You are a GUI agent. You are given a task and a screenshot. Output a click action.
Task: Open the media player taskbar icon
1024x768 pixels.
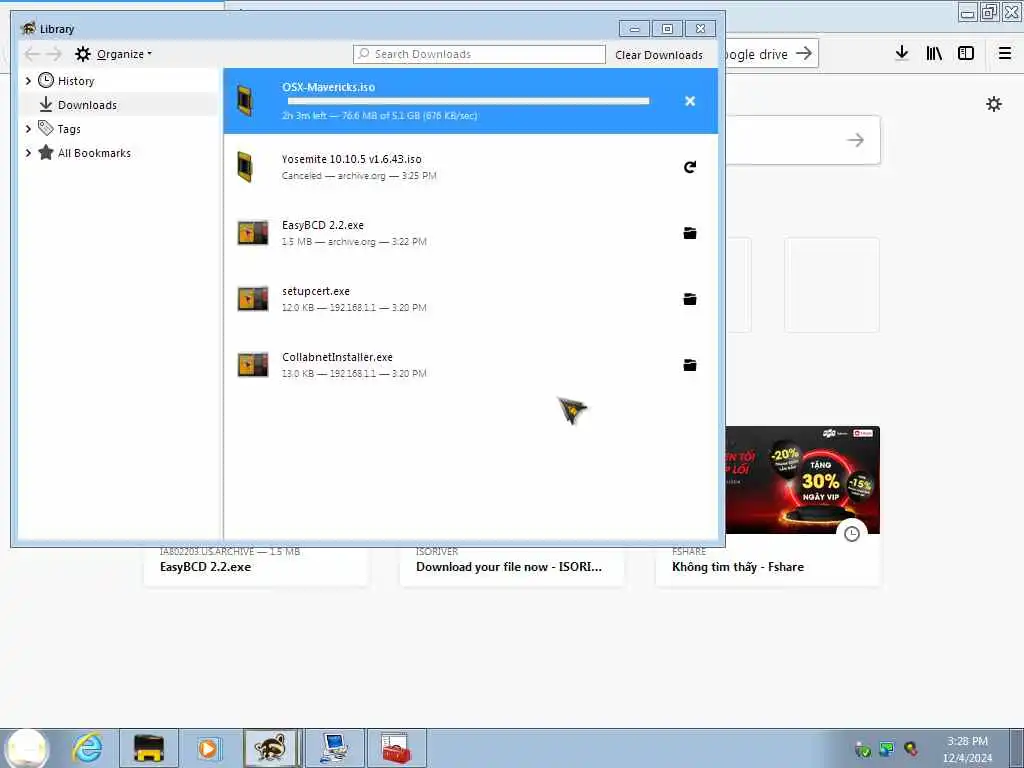(209, 748)
